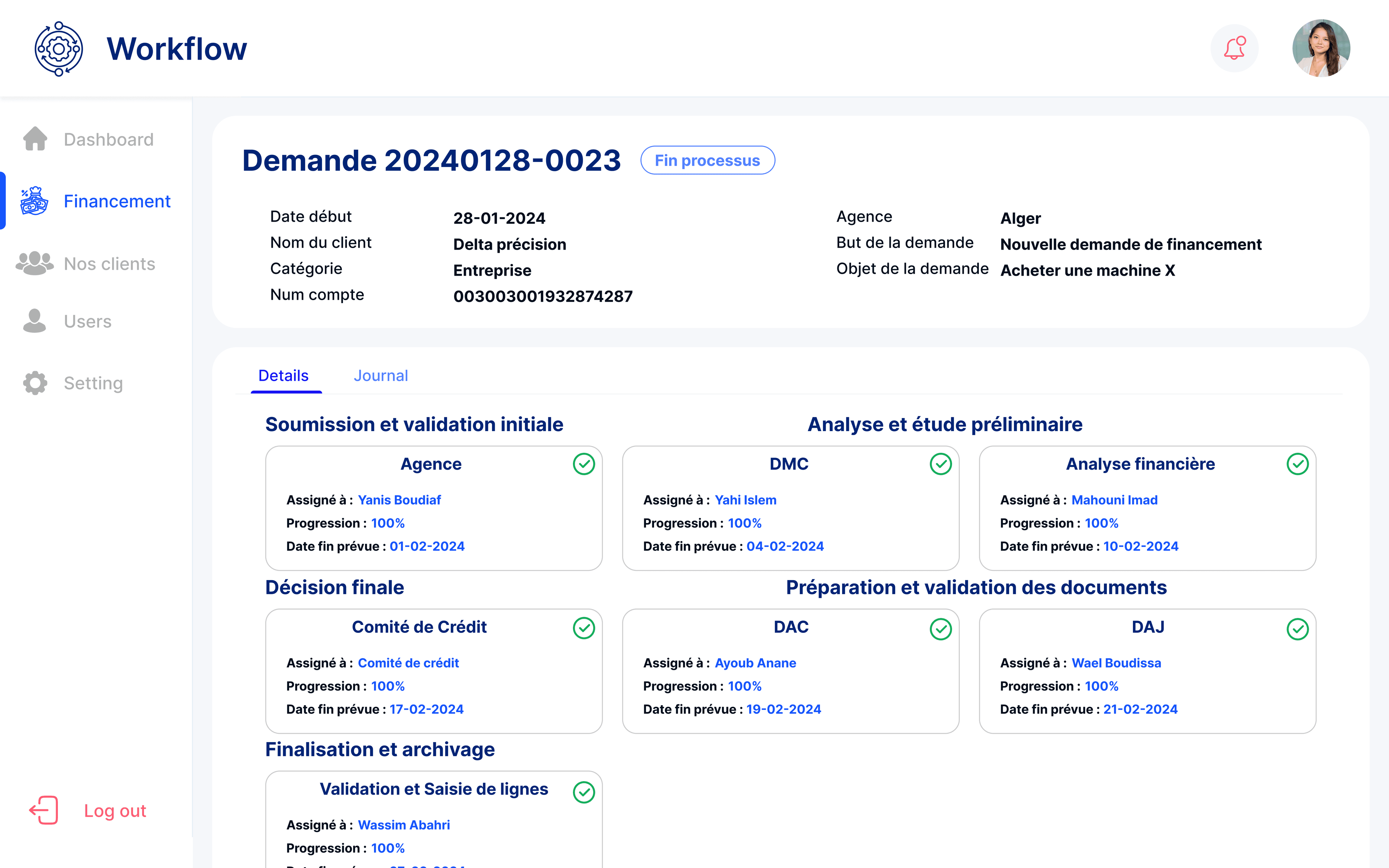
Task: Click the Dashboard home icon
Action: [35, 139]
